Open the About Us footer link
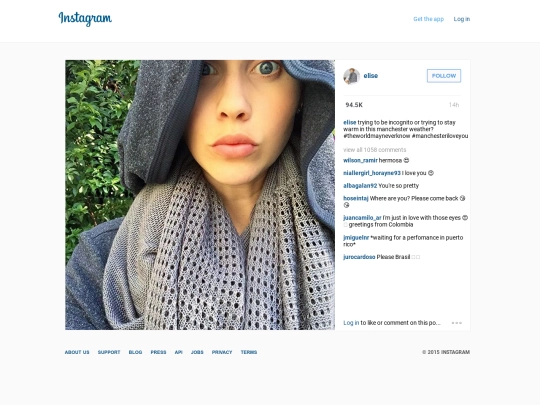The width and height of the screenshot is (540, 405). coord(77,352)
